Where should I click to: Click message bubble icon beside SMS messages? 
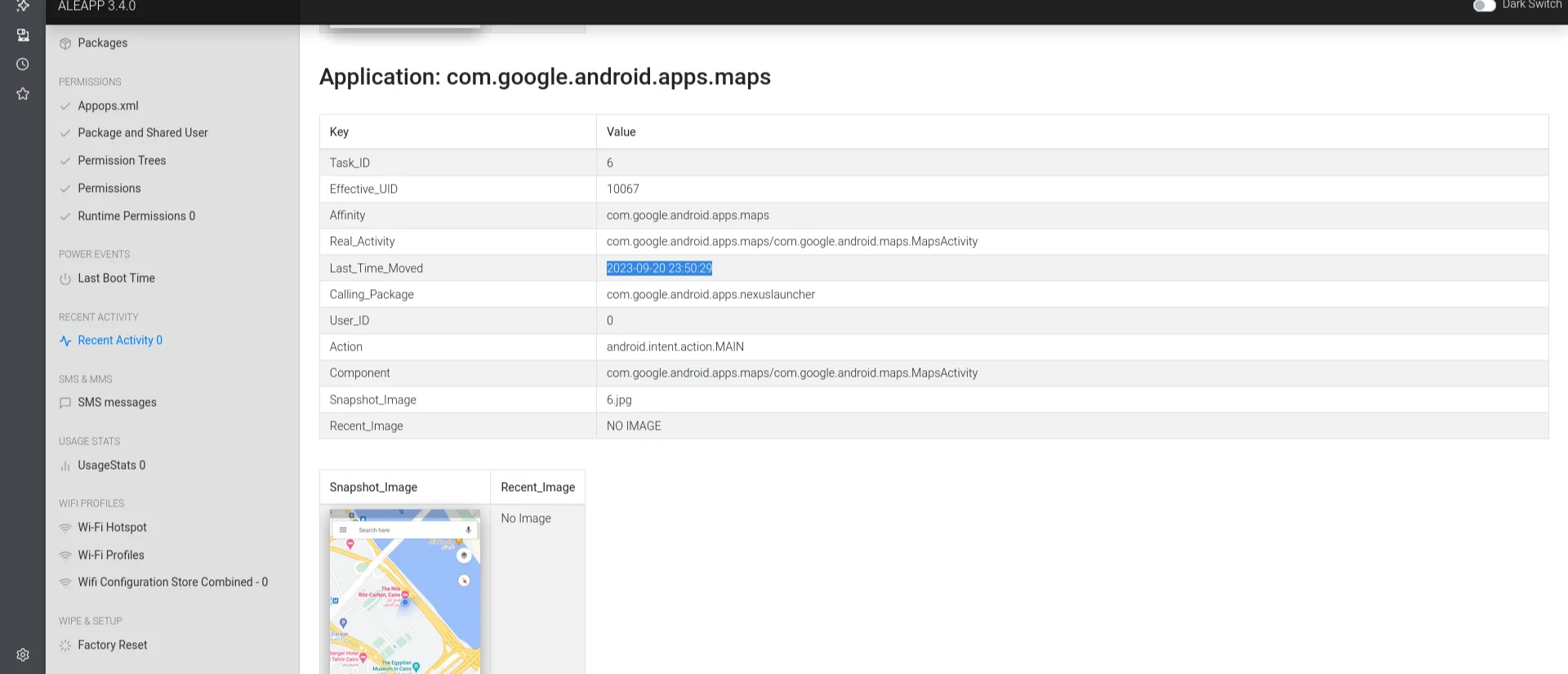click(x=65, y=403)
